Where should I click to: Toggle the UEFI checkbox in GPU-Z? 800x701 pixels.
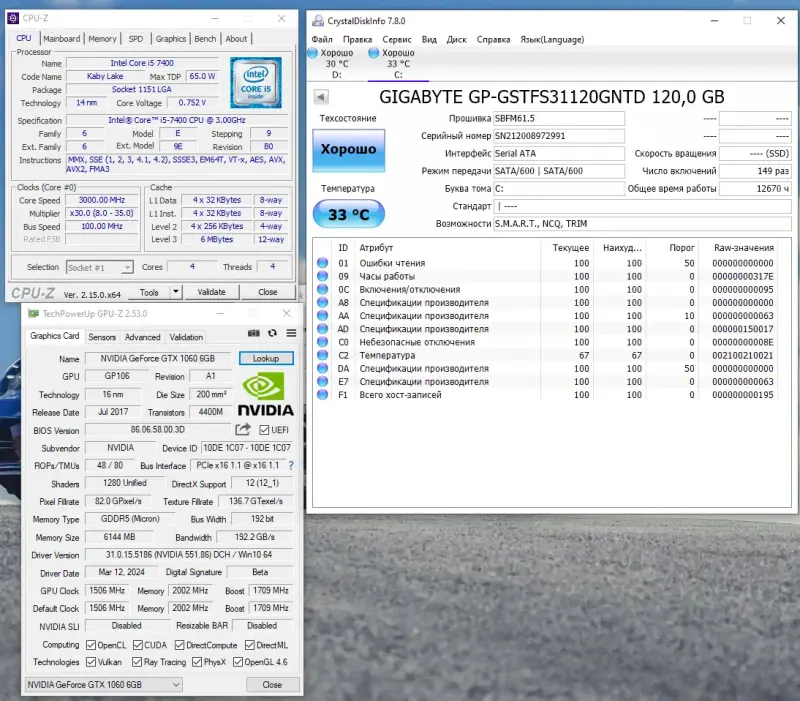[x=264, y=430]
